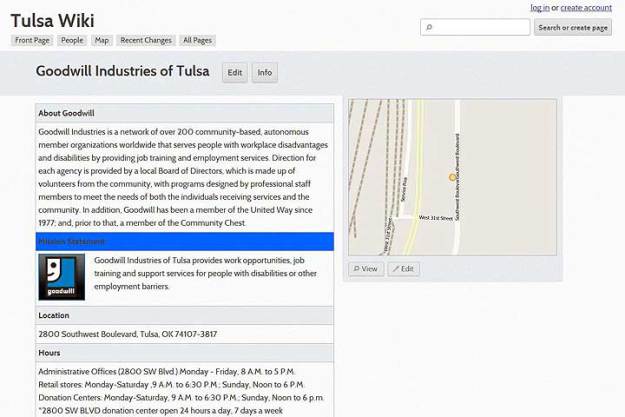Click the 24 hours donation center note
Screen dimensions: 625x417
(x=161, y=411)
